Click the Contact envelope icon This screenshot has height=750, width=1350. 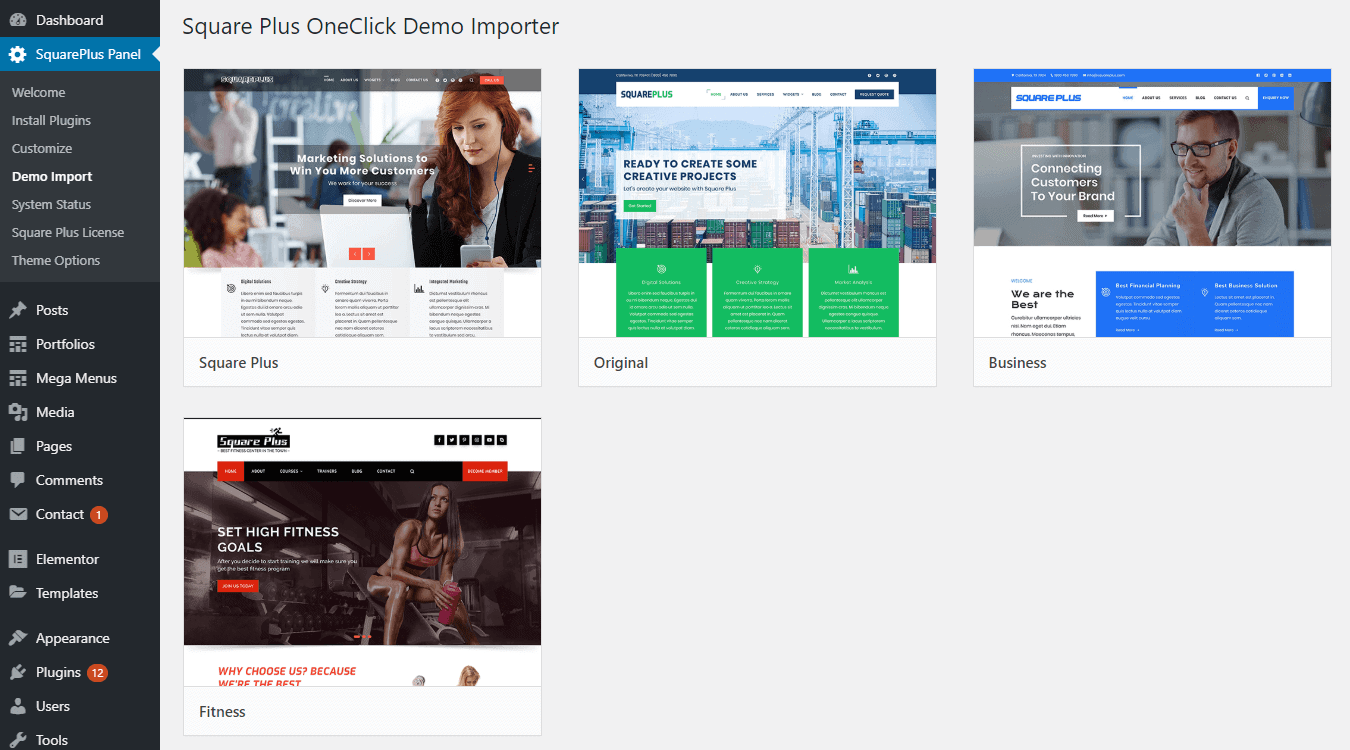coord(18,514)
